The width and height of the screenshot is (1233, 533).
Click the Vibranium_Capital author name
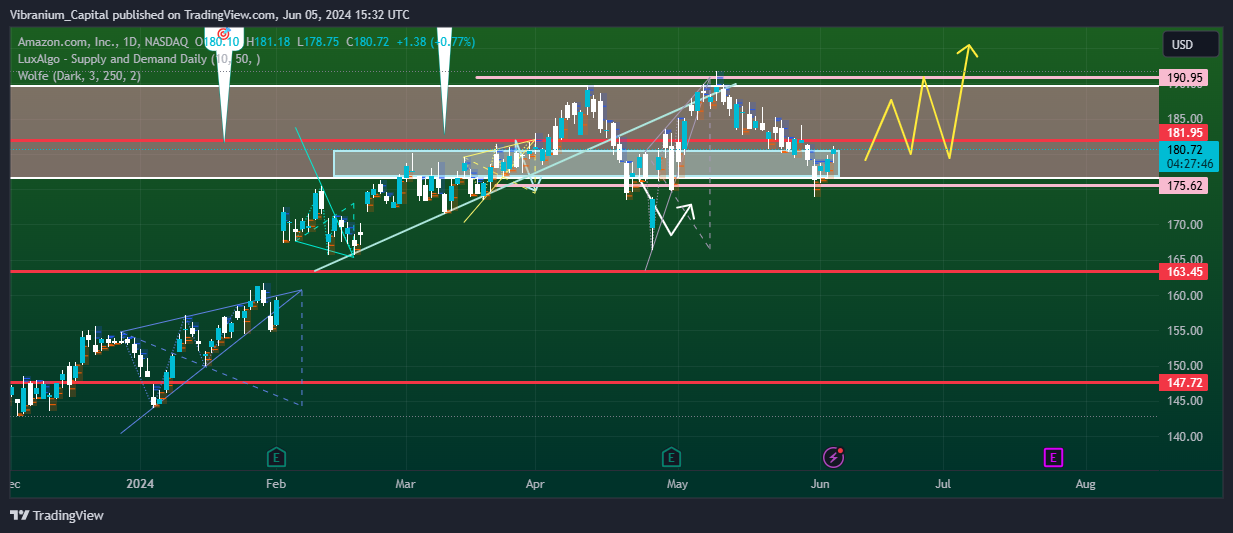pyautogui.click(x=62, y=14)
